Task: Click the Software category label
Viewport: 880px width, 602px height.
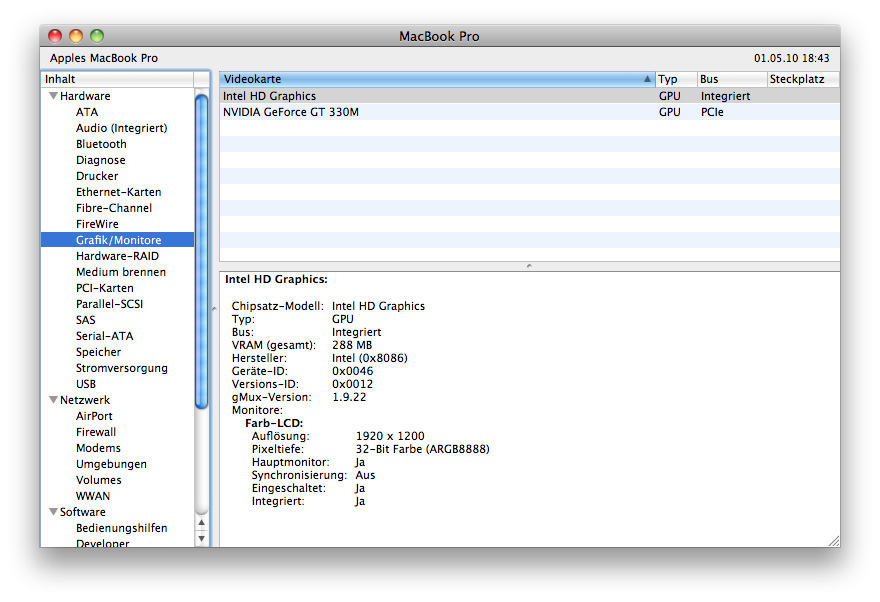Action: click(82, 512)
